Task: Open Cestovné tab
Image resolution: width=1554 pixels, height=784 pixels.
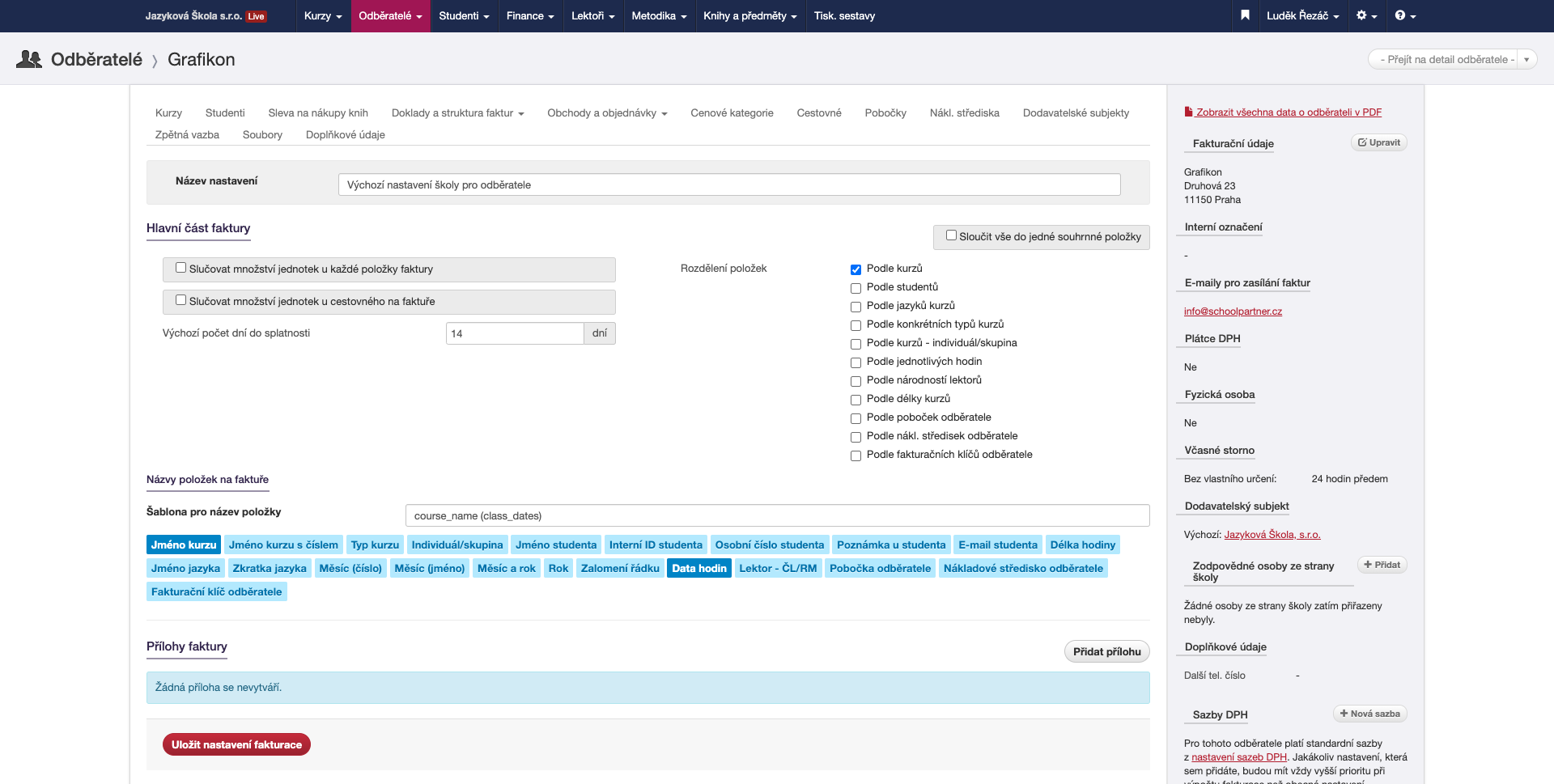Action: click(819, 112)
